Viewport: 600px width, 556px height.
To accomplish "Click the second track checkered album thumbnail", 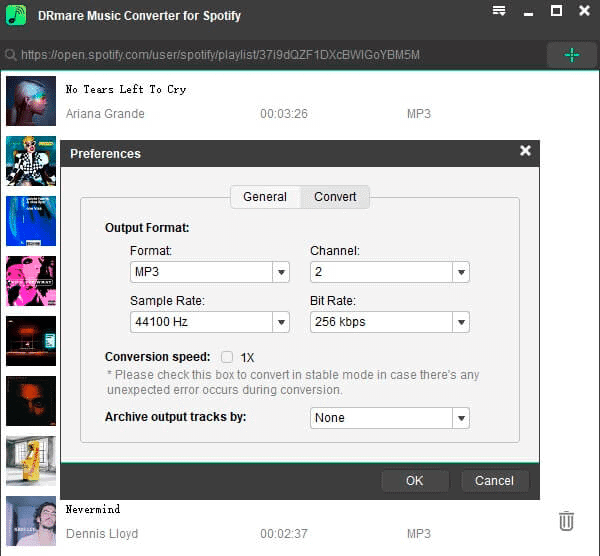I will 31,161.
